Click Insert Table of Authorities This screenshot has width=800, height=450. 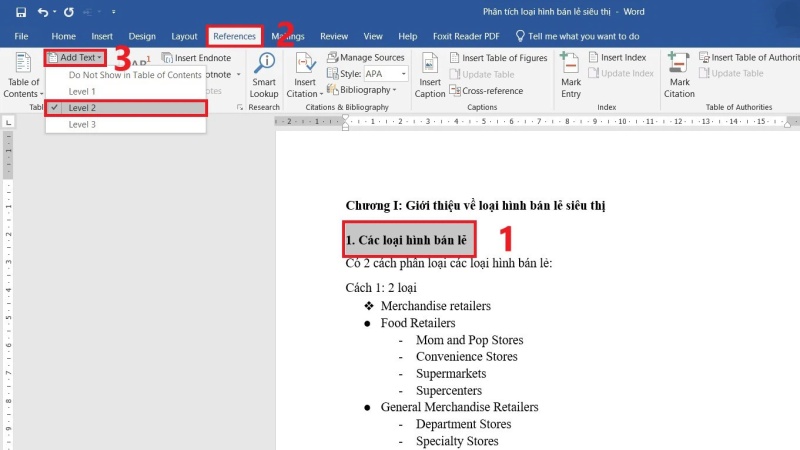pyautogui.click(x=749, y=57)
